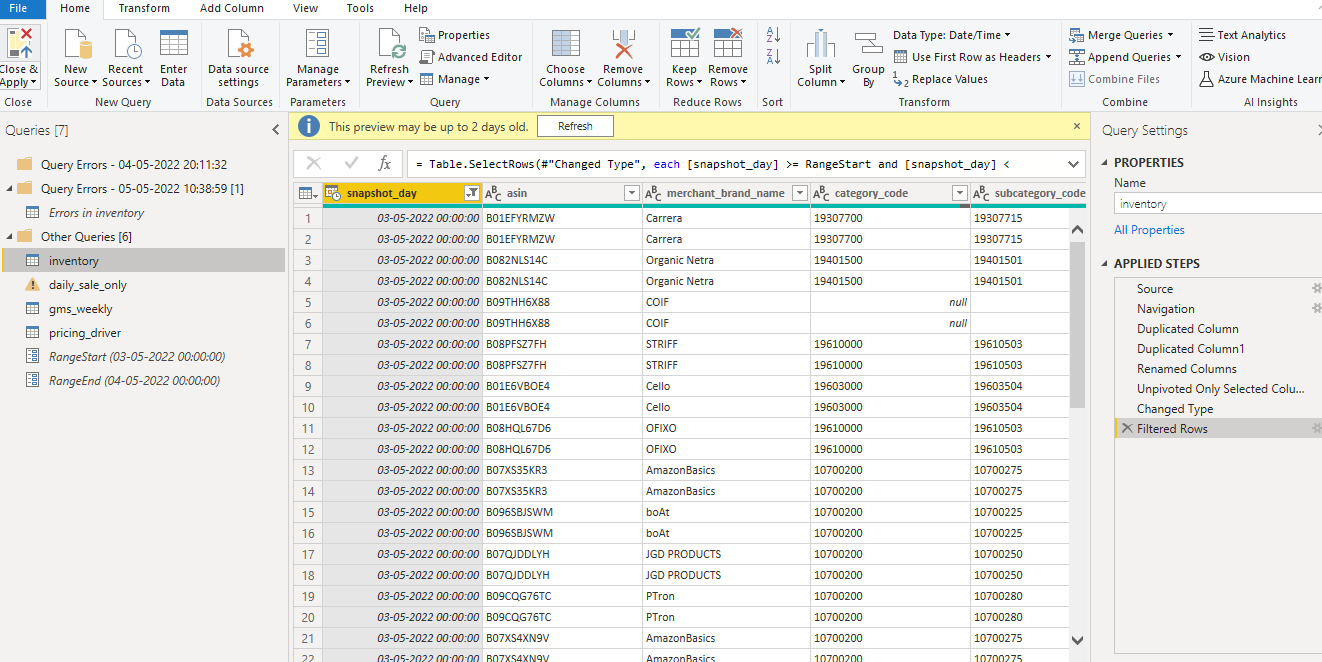Collapse the Other Queries folder

pyautogui.click(x=9, y=237)
